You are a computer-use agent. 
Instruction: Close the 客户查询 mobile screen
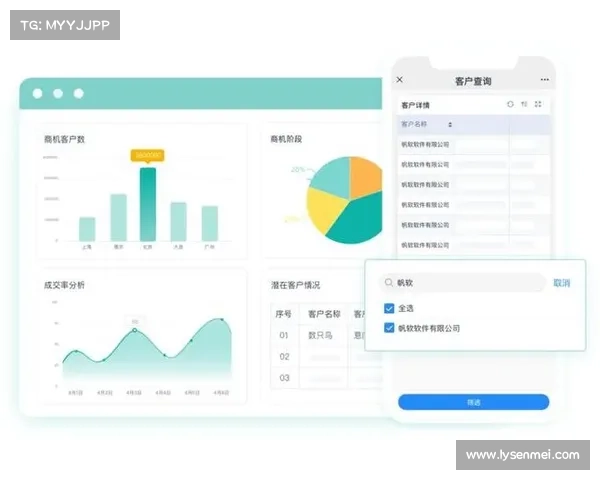pos(400,80)
